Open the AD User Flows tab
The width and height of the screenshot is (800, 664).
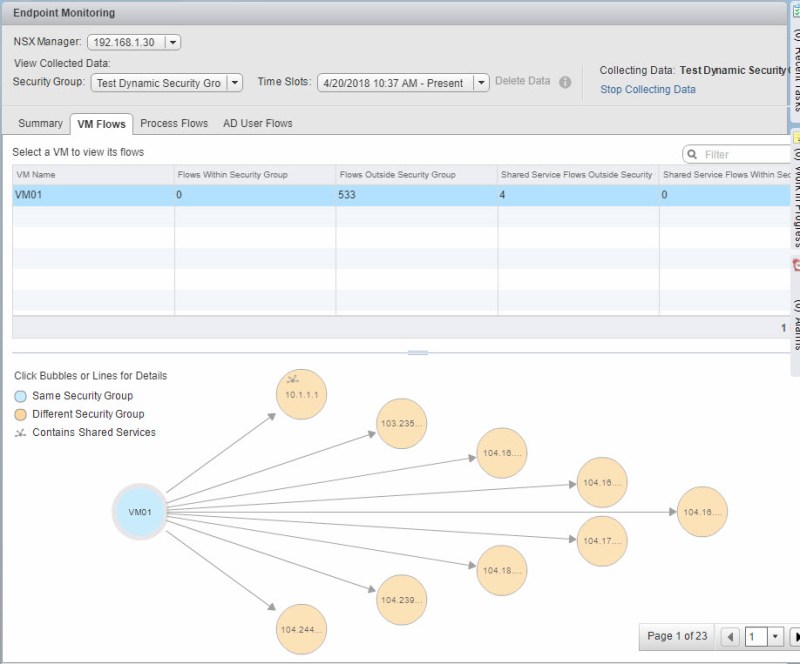point(258,124)
